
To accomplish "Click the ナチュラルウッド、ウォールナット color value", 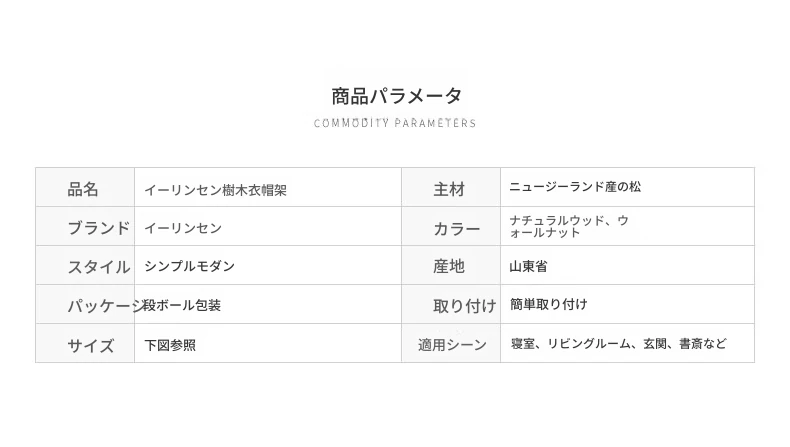I will (x=569, y=226).
